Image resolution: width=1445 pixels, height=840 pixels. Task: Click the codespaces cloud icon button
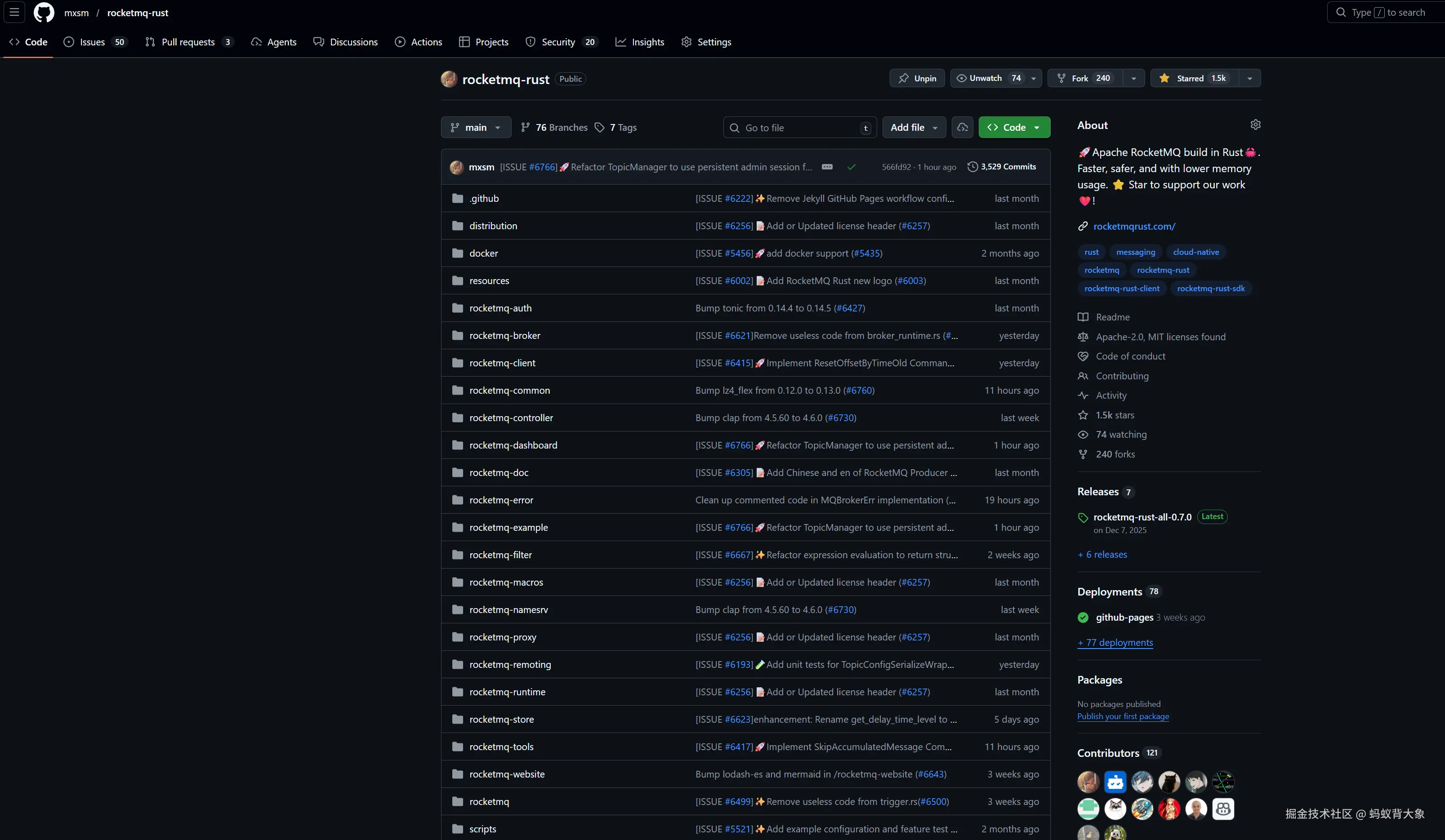[x=962, y=127]
